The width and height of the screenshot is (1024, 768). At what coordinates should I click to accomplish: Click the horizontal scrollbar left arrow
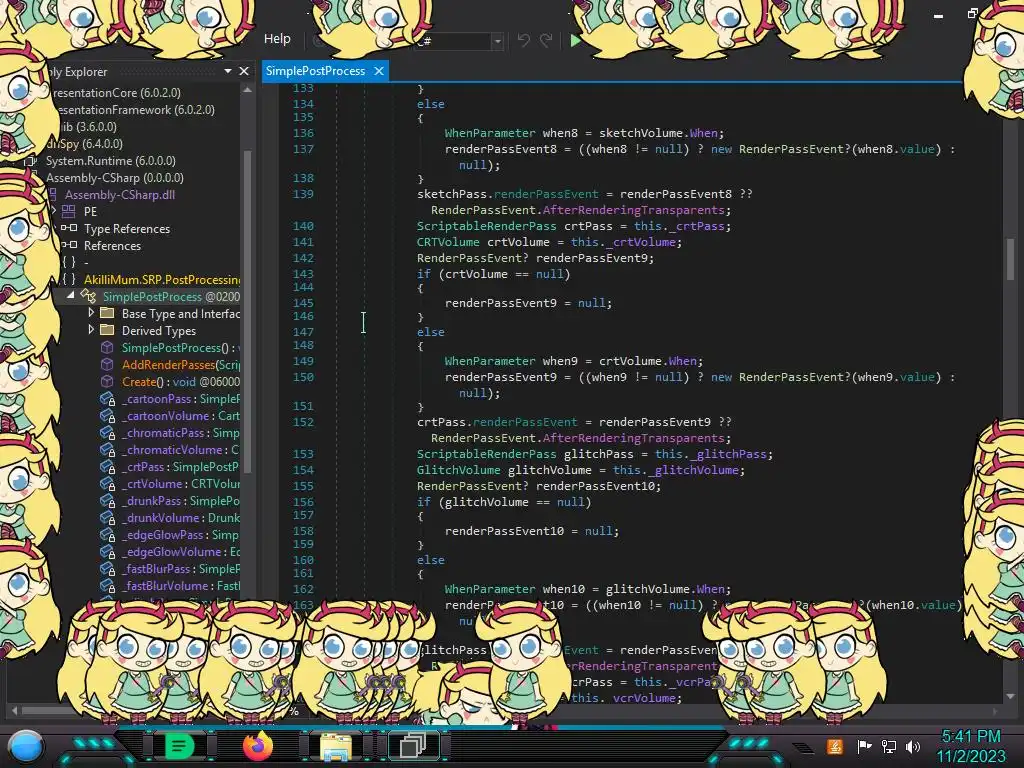pyautogui.click(x=14, y=711)
